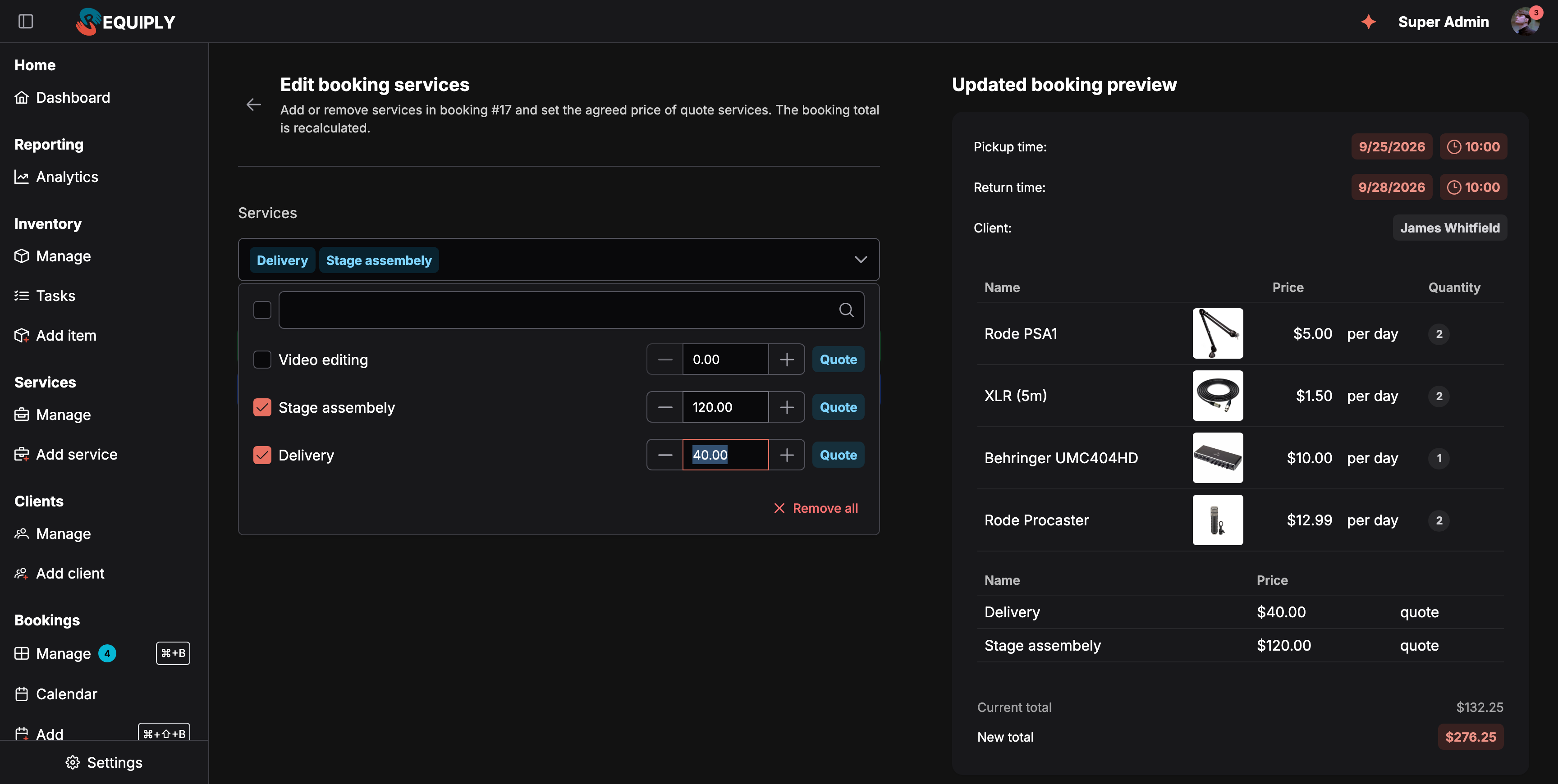The height and width of the screenshot is (784, 1558).
Task: Open Analytics in the sidebar
Action: tap(56, 177)
